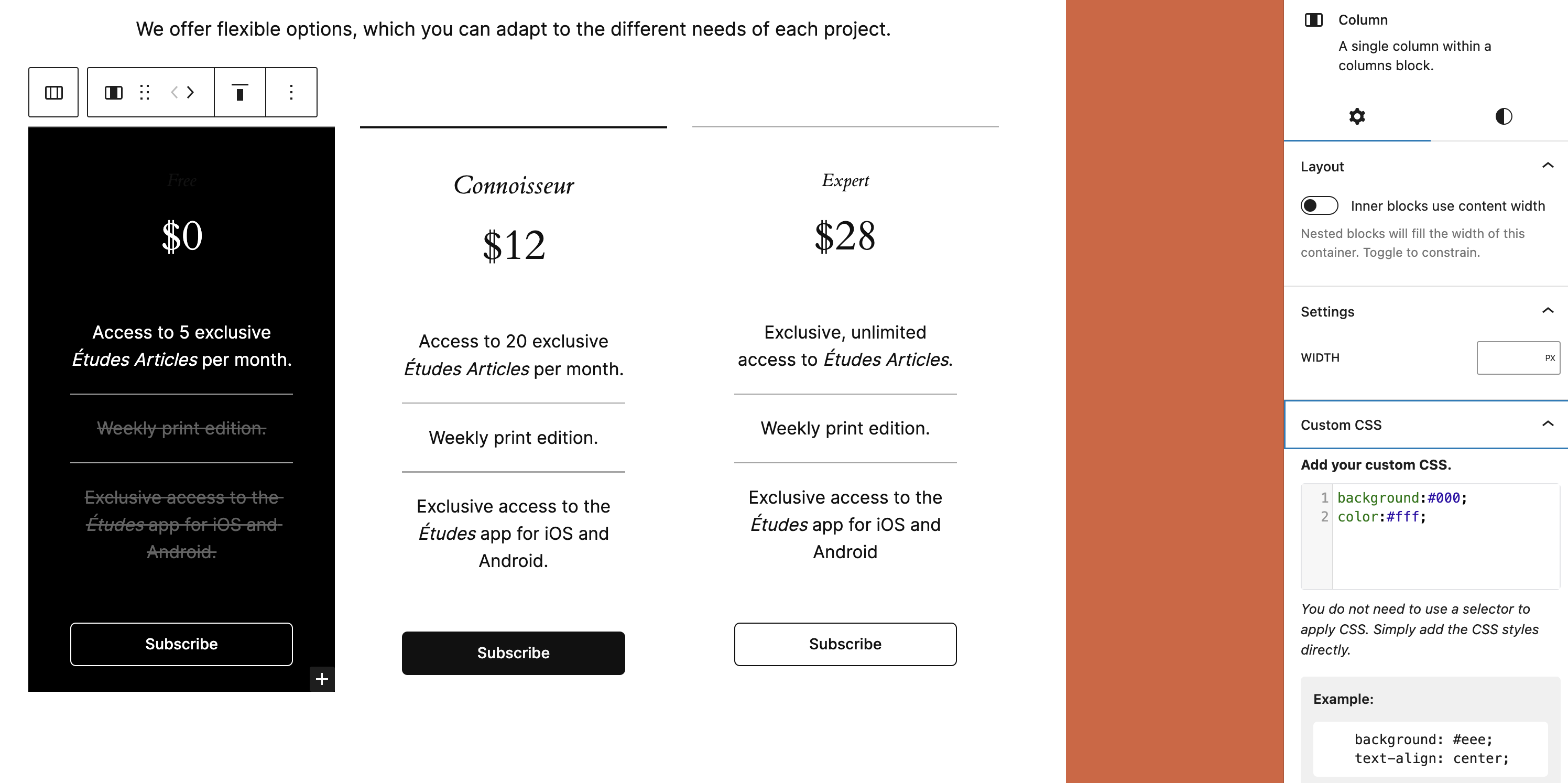Viewport: 1568px width, 783px height.
Task: Click Subscribe in the Free column
Action: [181, 644]
